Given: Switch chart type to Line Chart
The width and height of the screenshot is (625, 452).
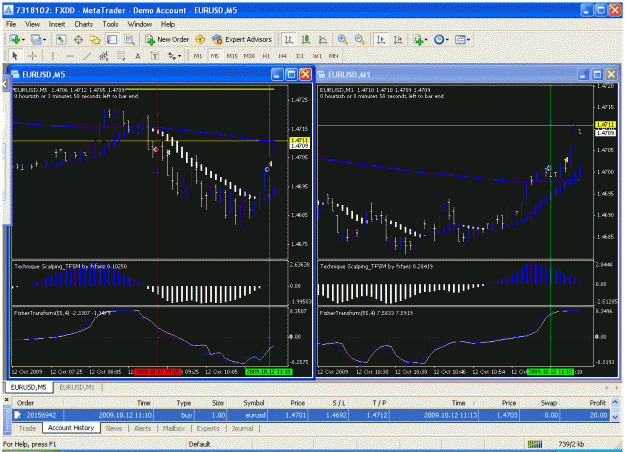Looking at the screenshot, I should click(x=322, y=39).
